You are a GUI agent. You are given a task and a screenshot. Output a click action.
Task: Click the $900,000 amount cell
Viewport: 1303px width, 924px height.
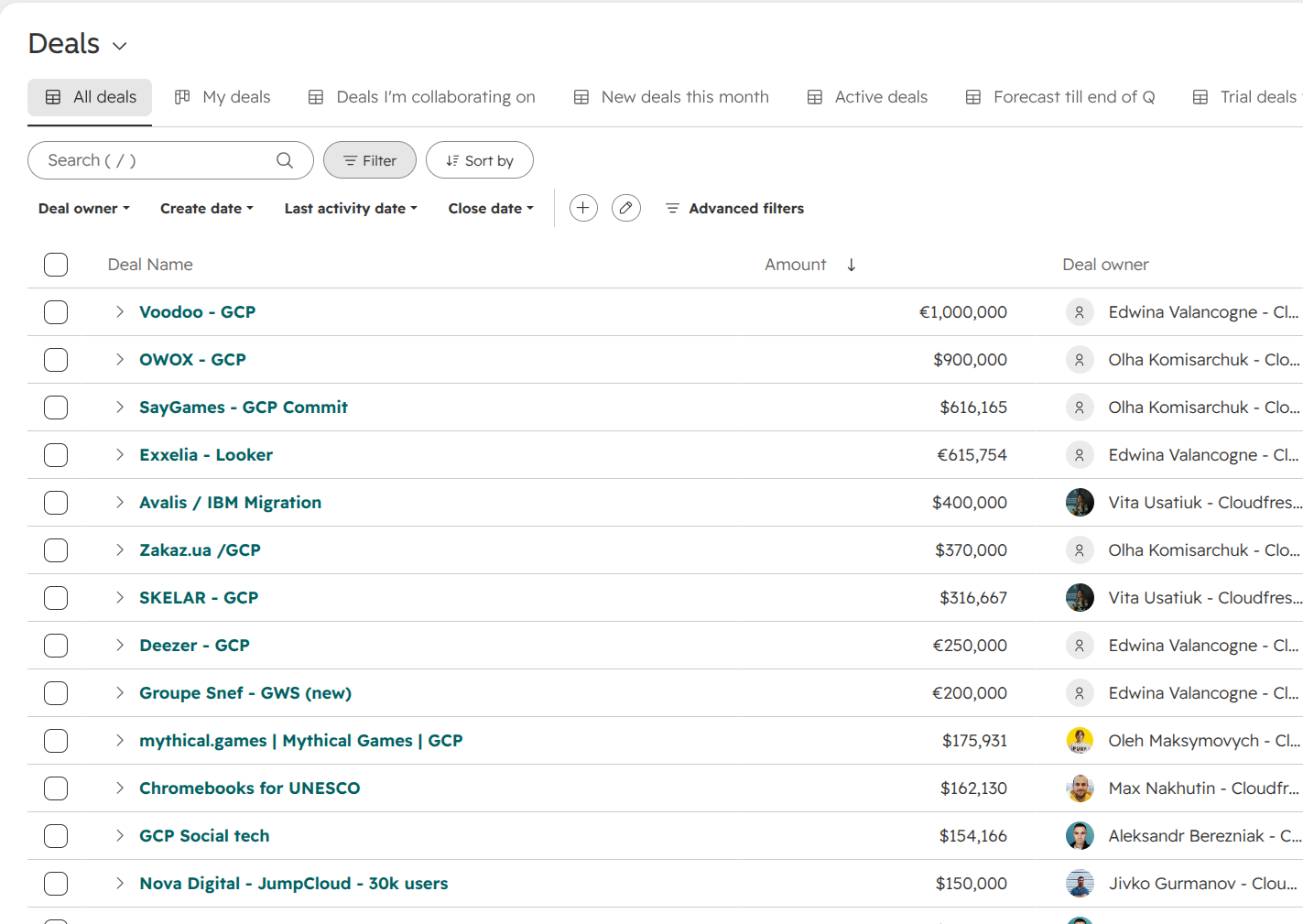[x=970, y=360]
